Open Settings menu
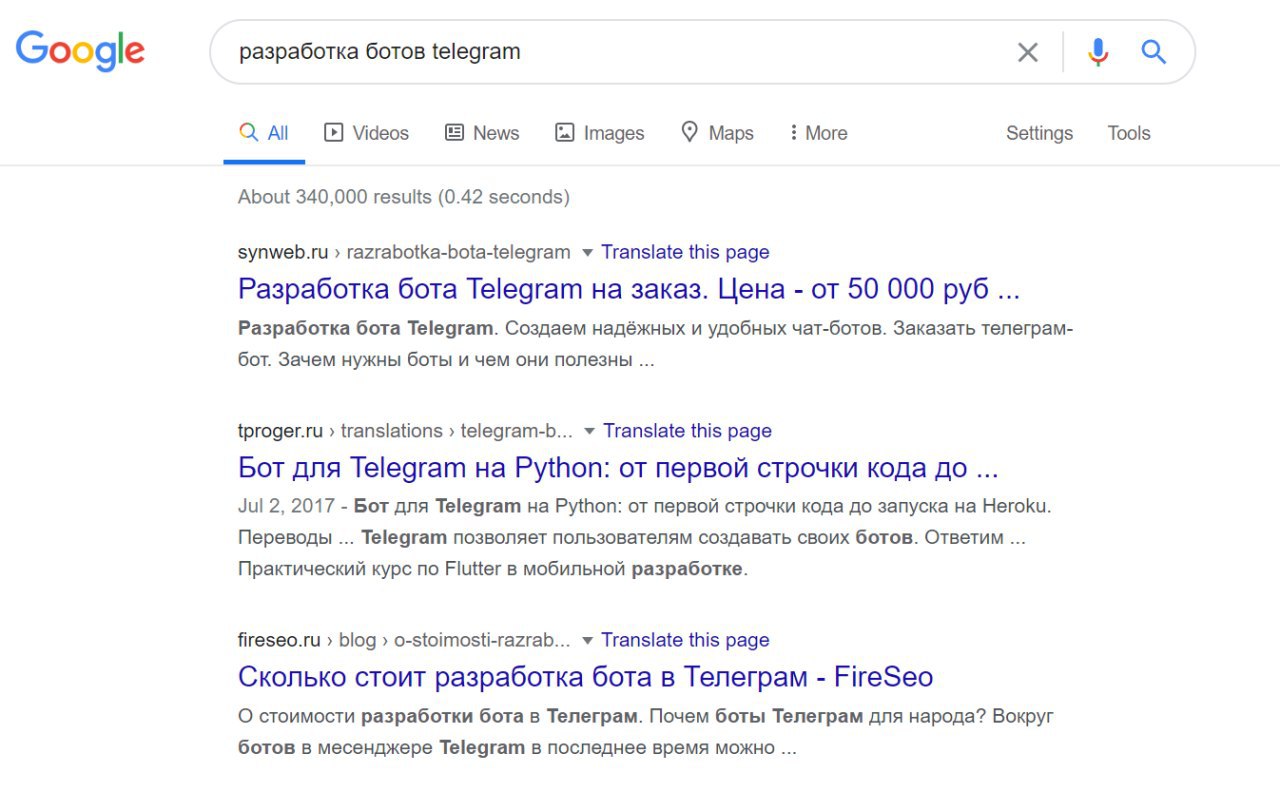 point(1039,133)
